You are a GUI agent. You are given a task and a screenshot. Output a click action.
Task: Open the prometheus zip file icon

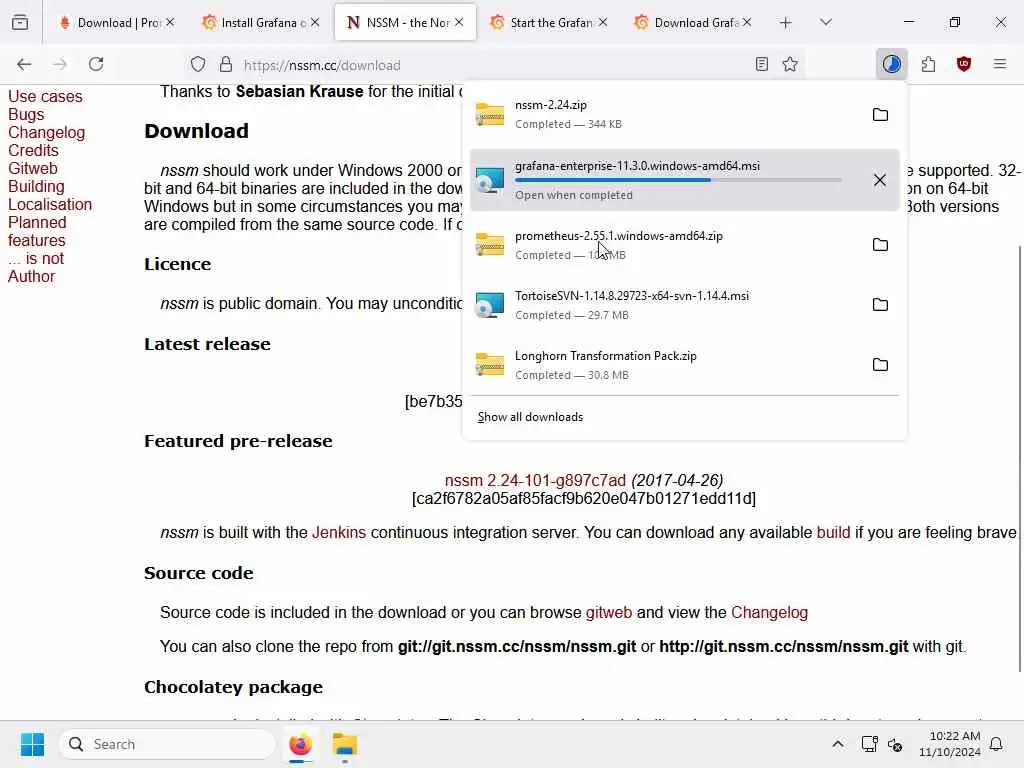[x=490, y=245]
